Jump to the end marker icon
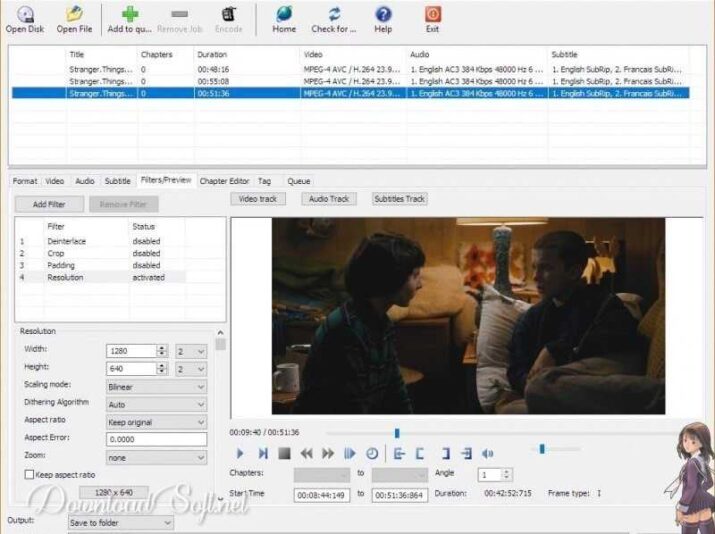 466,453
